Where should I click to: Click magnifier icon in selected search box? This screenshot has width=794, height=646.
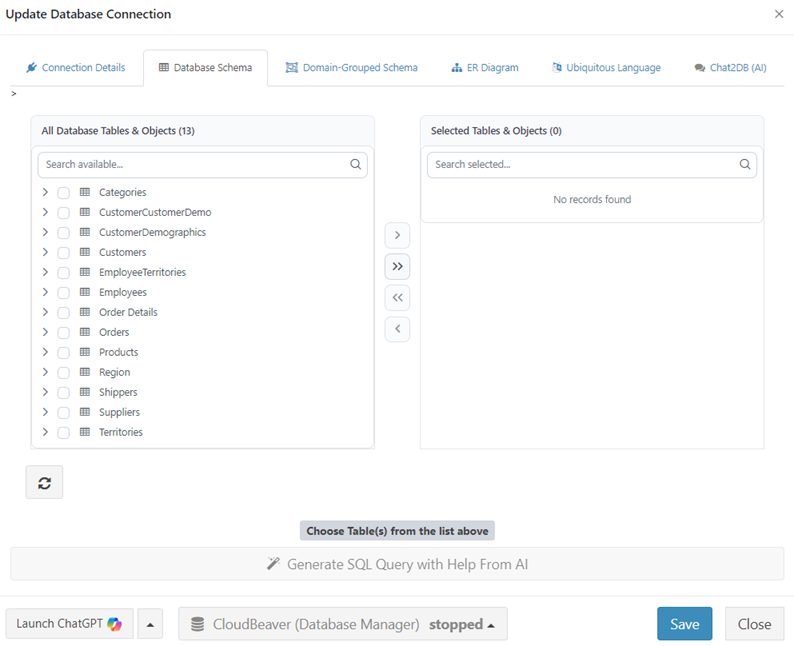(x=745, y=165)
